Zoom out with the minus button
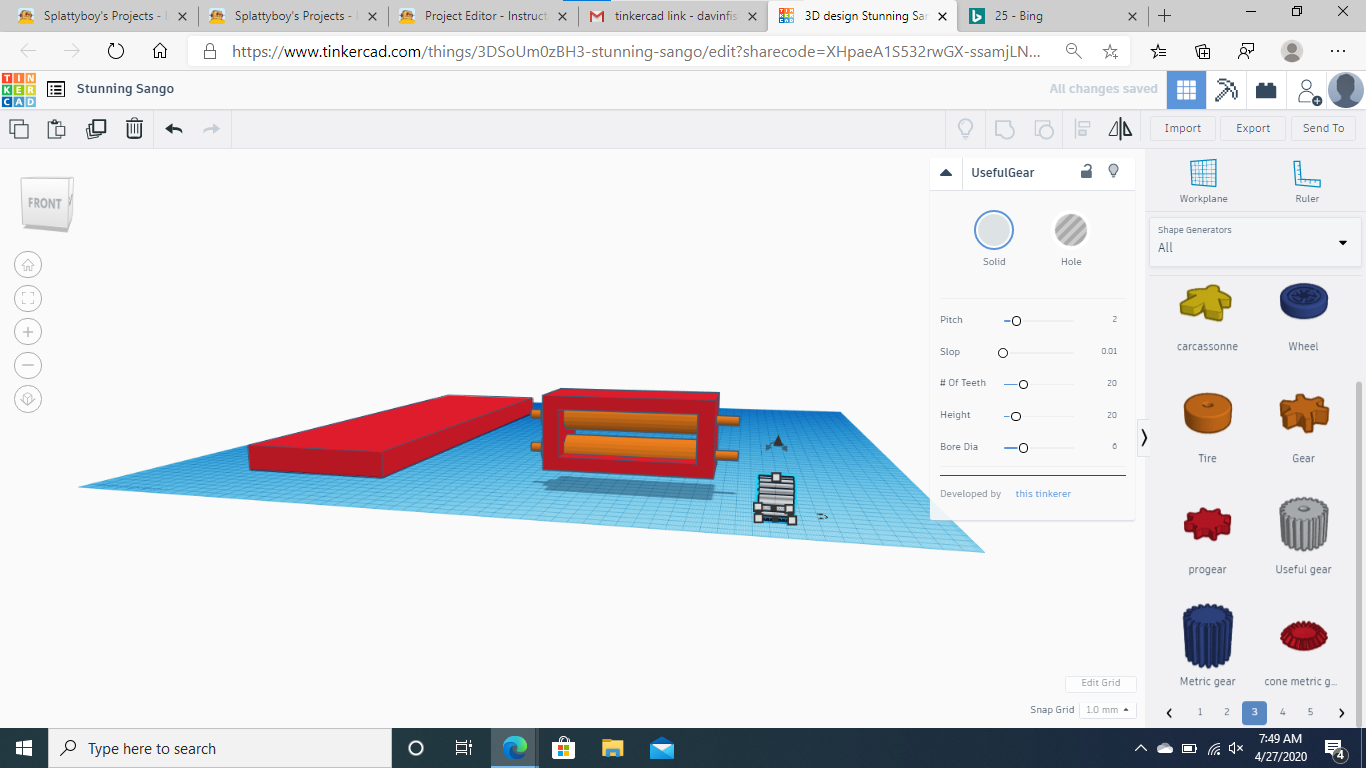The height and width of the screenshot is (768, 1366). point(28,365)
